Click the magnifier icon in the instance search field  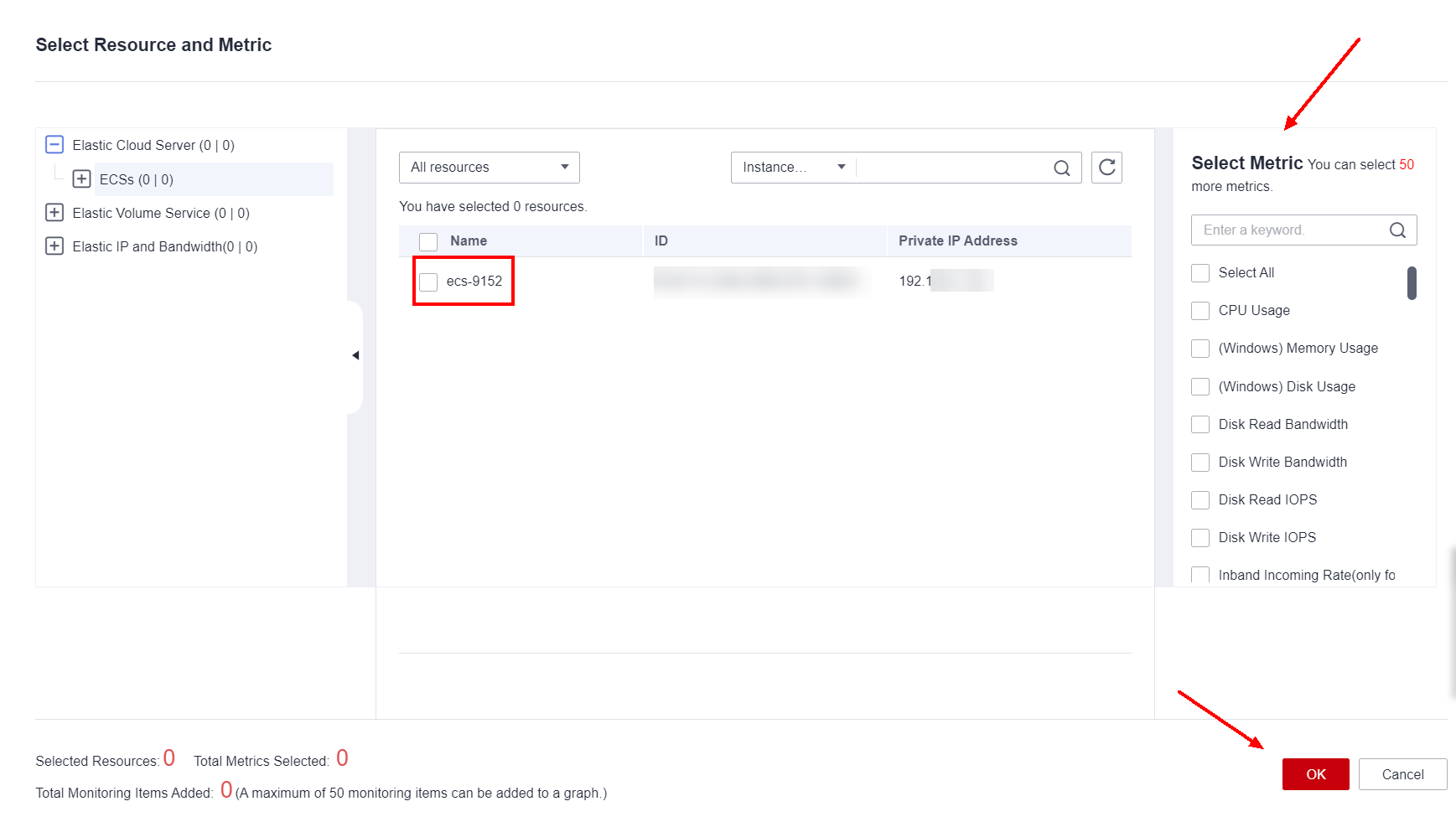tap(1061, 168)
